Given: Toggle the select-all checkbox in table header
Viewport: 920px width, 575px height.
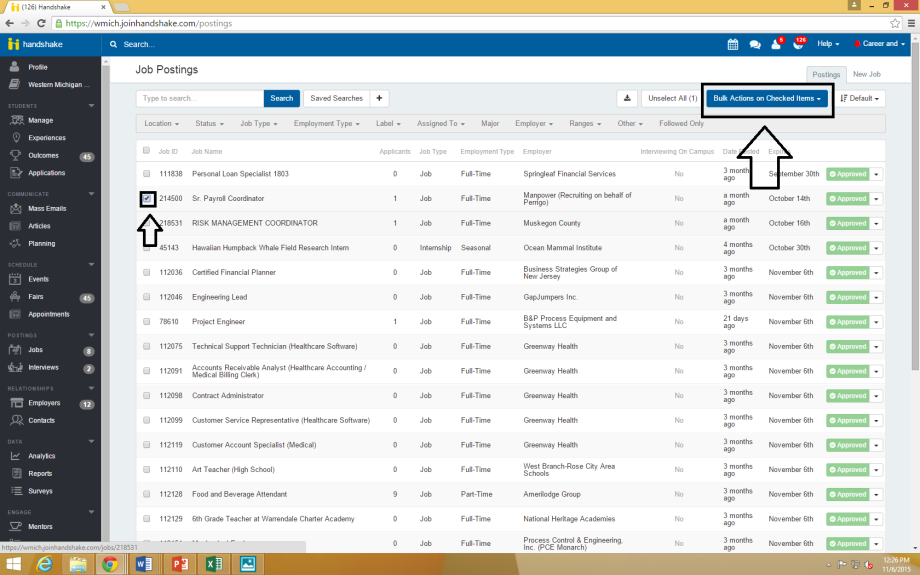Looking at the screenshot, I should pos(146,151).
